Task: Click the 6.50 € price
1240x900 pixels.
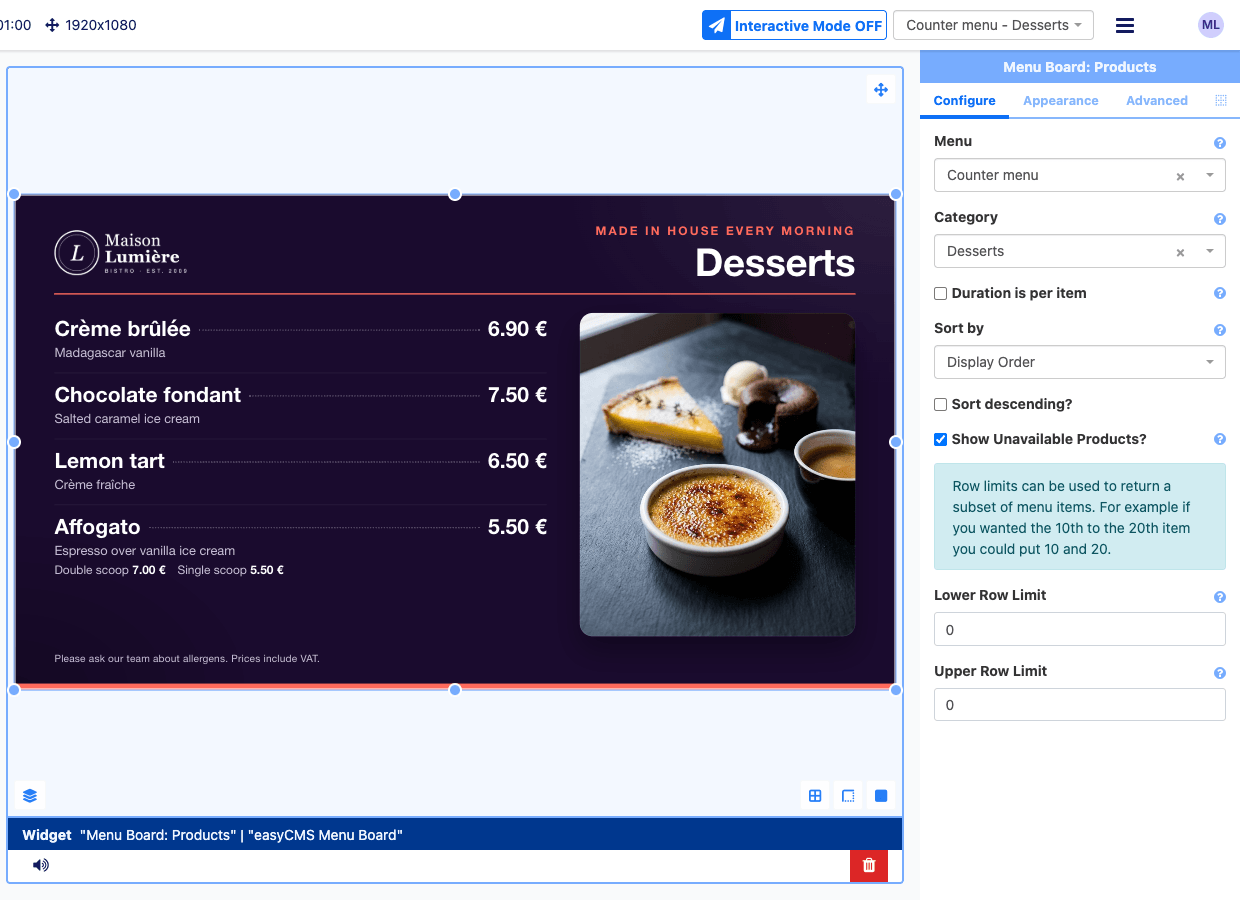Action: 517,461
